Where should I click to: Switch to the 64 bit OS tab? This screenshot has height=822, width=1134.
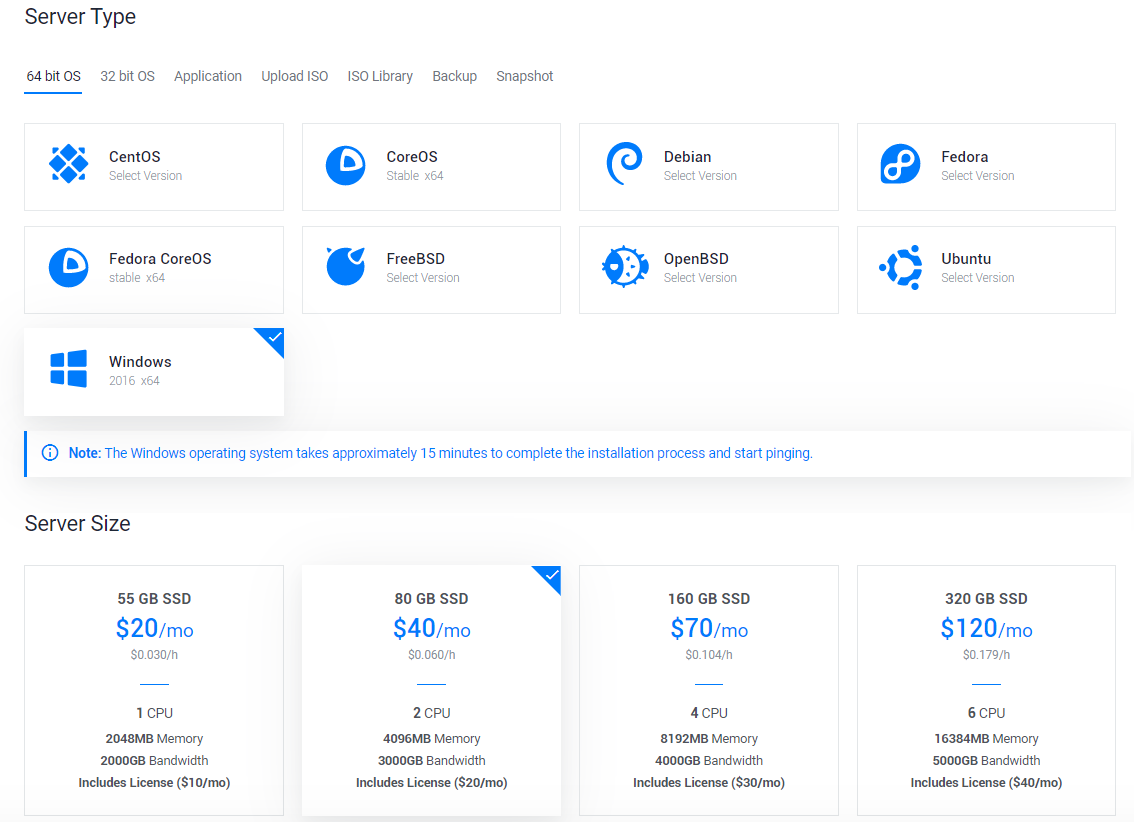(54, 77)
